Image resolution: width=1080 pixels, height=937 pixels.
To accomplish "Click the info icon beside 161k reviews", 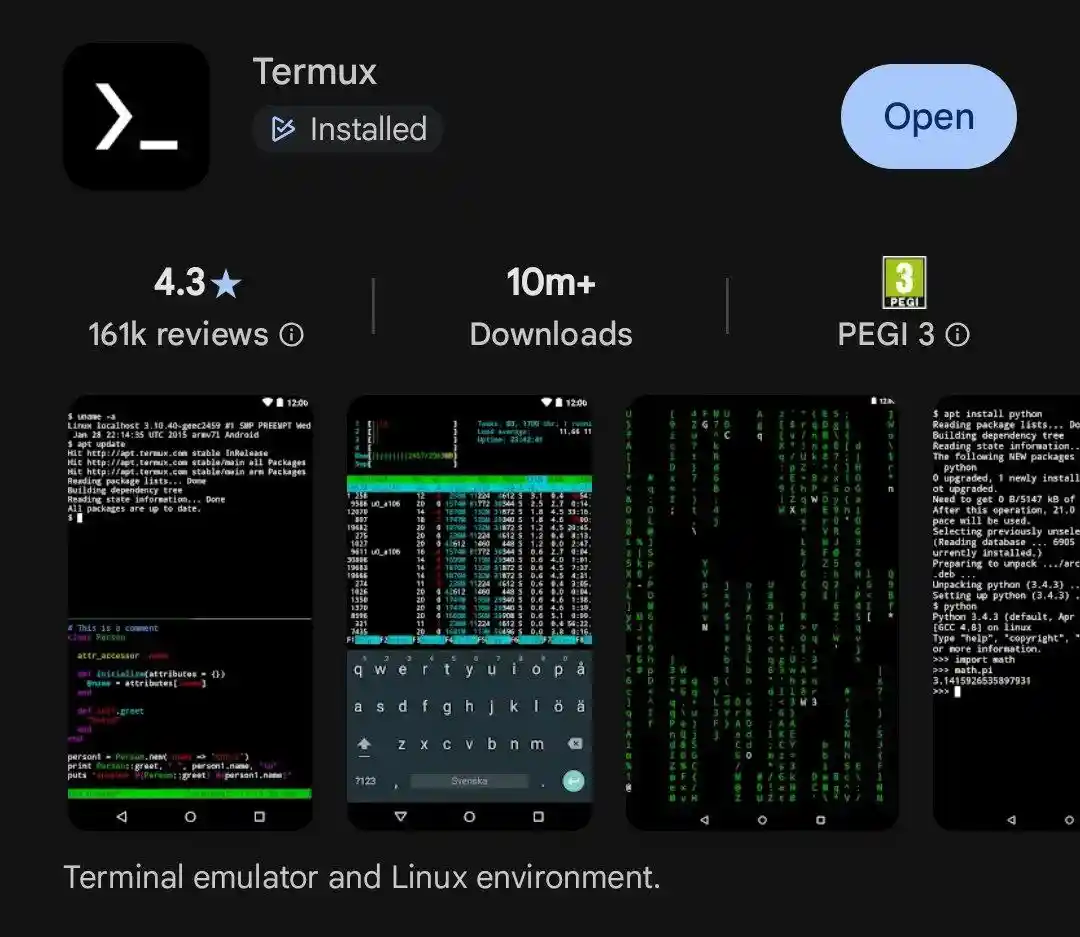I will [x=291, y=335].
